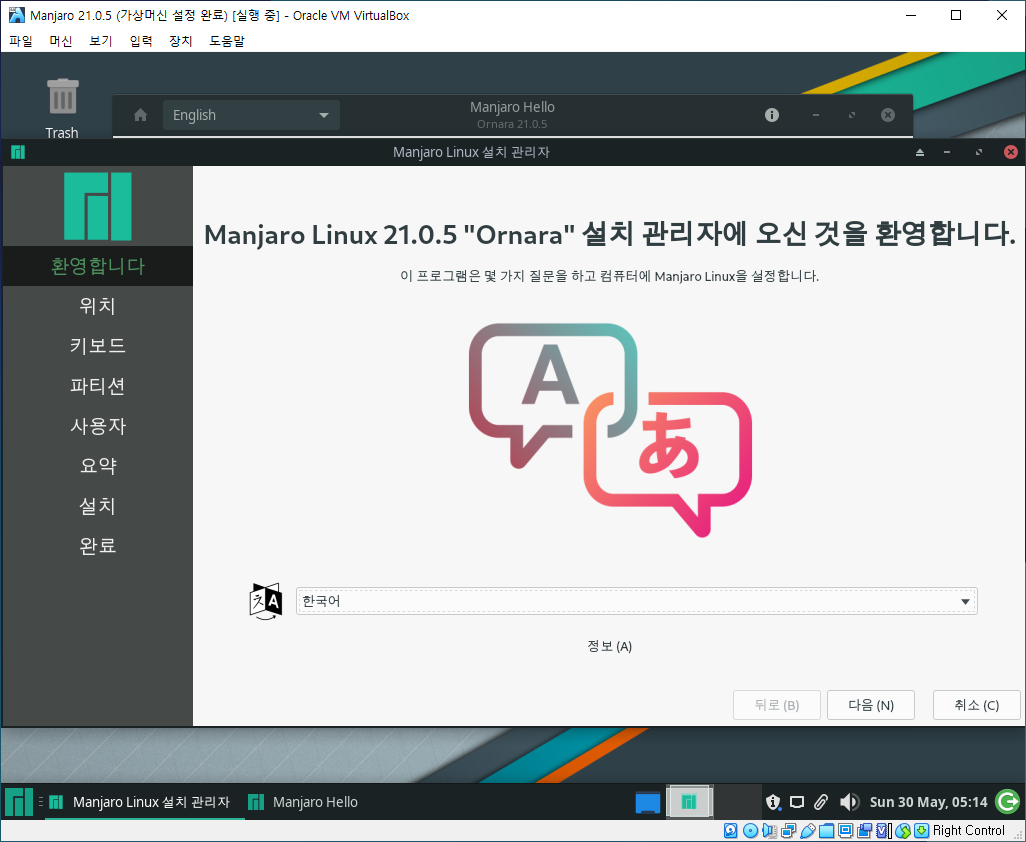Click the Sun 30 May, 05:14 clock
This screenshot has height=842, width=1026.
(x=928, y=802)
